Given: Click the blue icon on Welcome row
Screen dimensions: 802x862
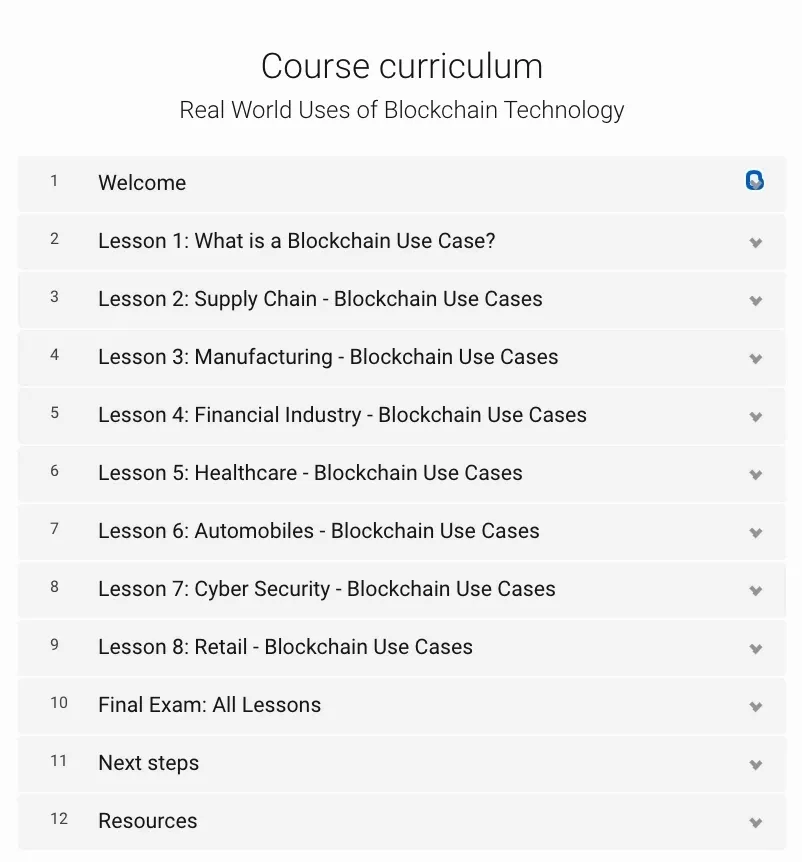Looking at the screenshot, I should click(x=755, y=180).
